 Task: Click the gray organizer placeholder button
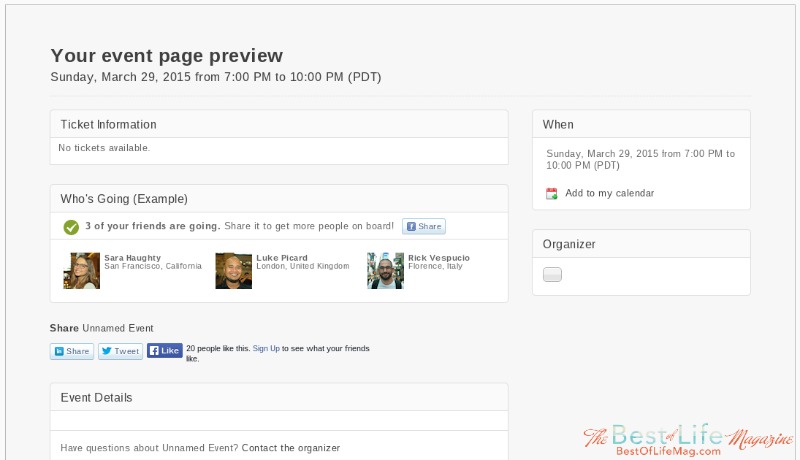click(552, 274)
